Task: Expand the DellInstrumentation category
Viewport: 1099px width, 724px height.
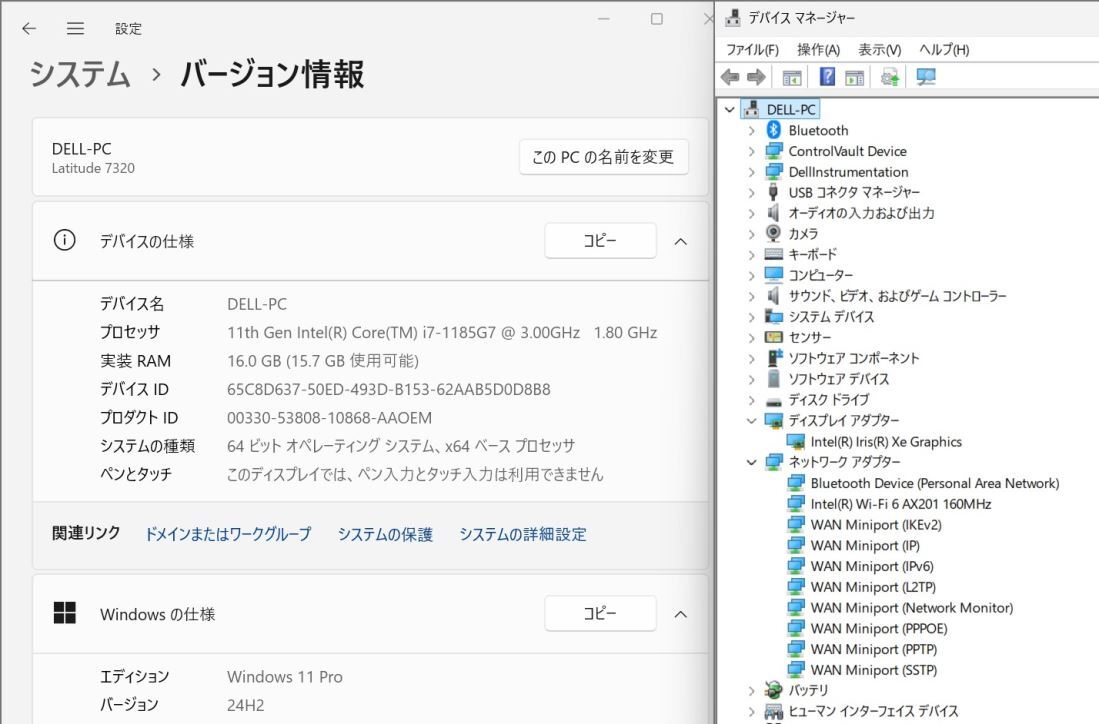Action: (x=751, y=172)
